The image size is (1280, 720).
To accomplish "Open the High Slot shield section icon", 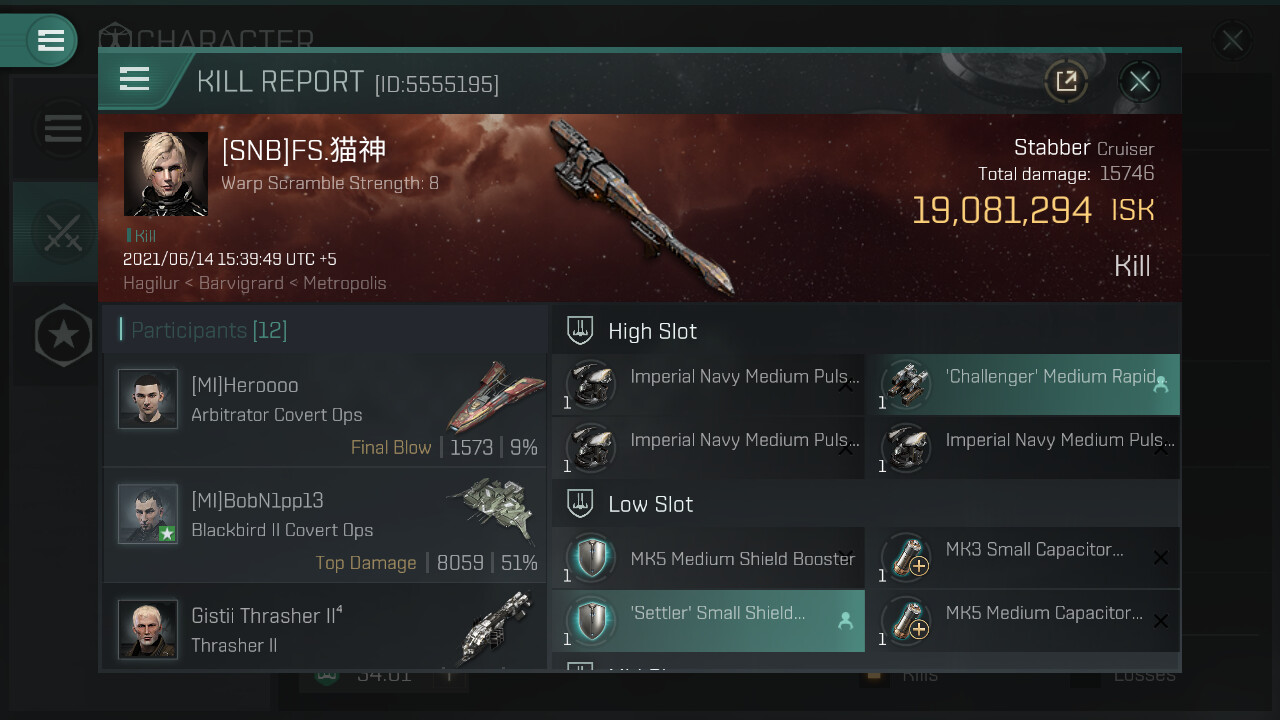I will pos(580,330).
